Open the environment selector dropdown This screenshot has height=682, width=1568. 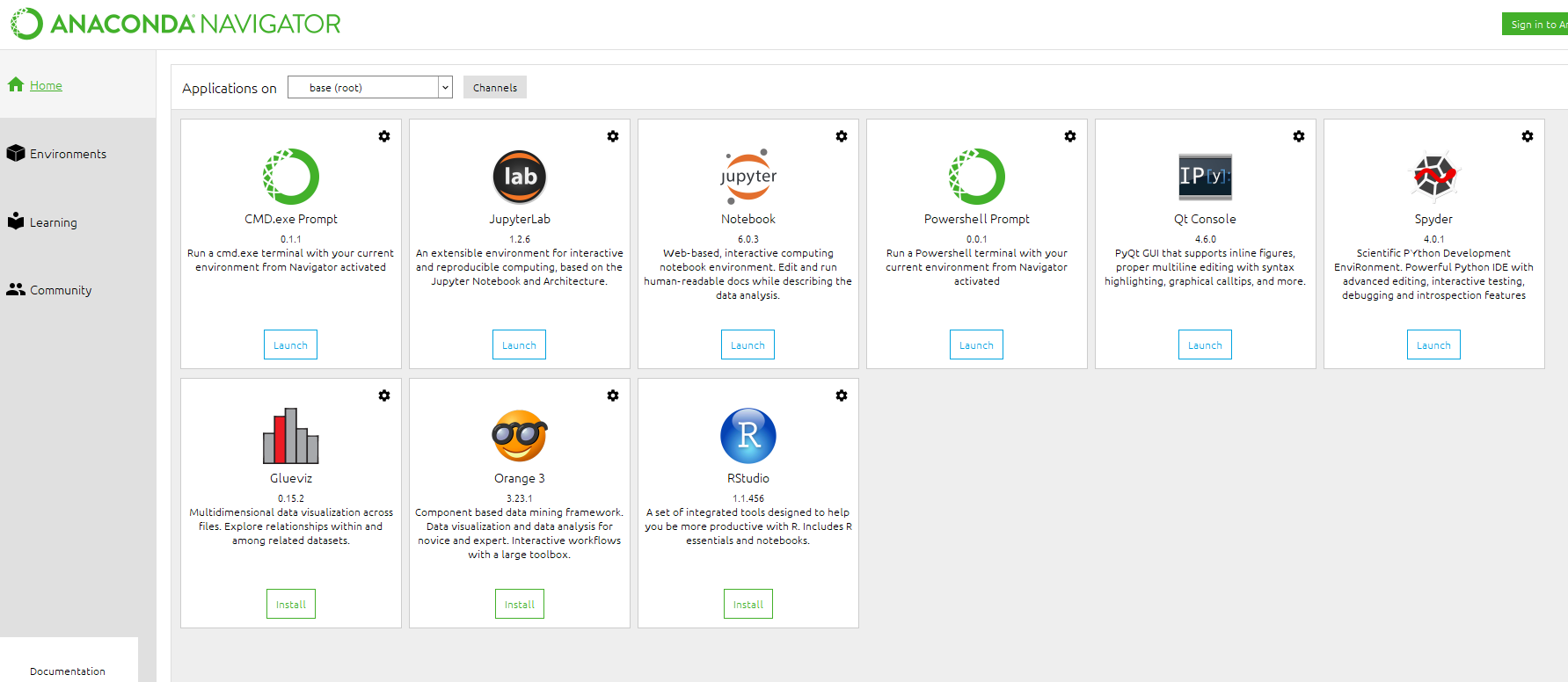coord(369,88)
